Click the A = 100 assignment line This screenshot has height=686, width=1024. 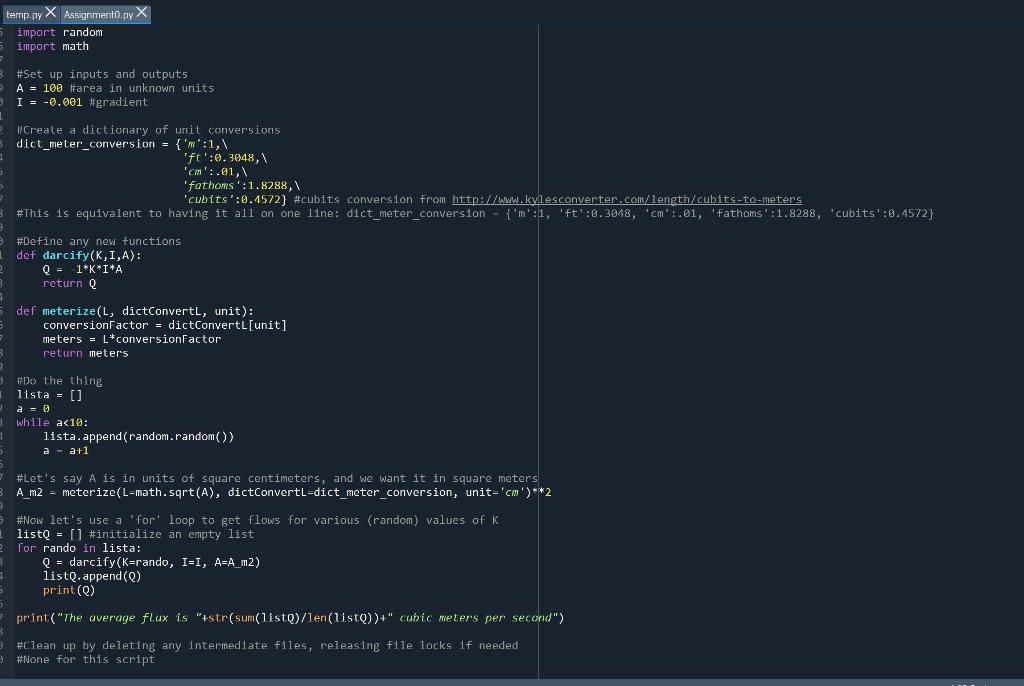coord(40,88)
